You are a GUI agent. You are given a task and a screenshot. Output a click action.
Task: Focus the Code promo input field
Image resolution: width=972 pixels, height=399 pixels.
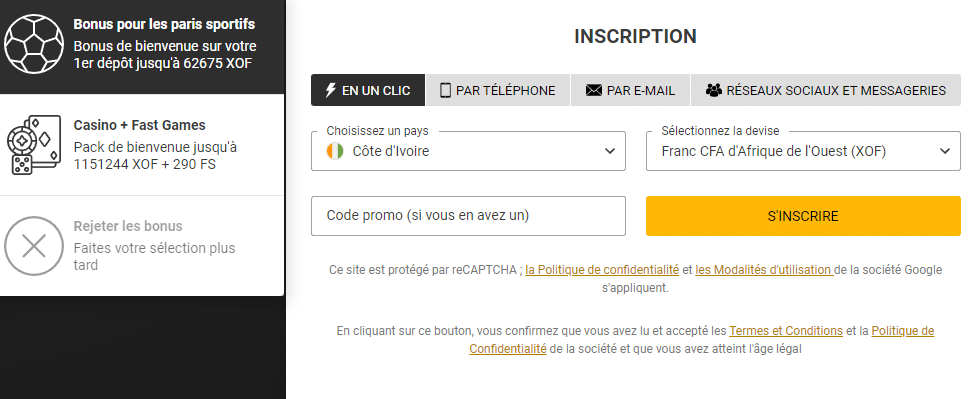click(x=468, y=216)
